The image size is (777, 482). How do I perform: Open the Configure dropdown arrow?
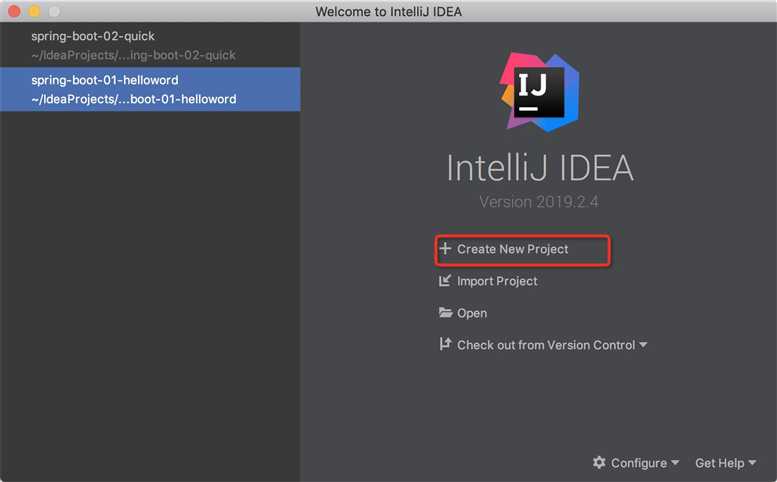pyautogui.click(x=674, y=463)
